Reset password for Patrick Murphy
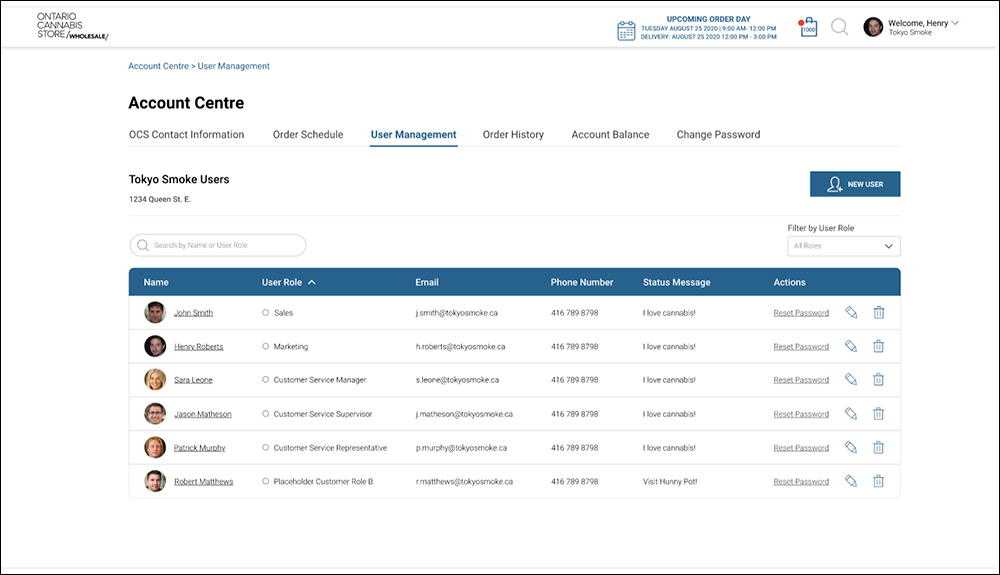The width and height of the screenshot is (1000, 575). [x=801, y=448]
